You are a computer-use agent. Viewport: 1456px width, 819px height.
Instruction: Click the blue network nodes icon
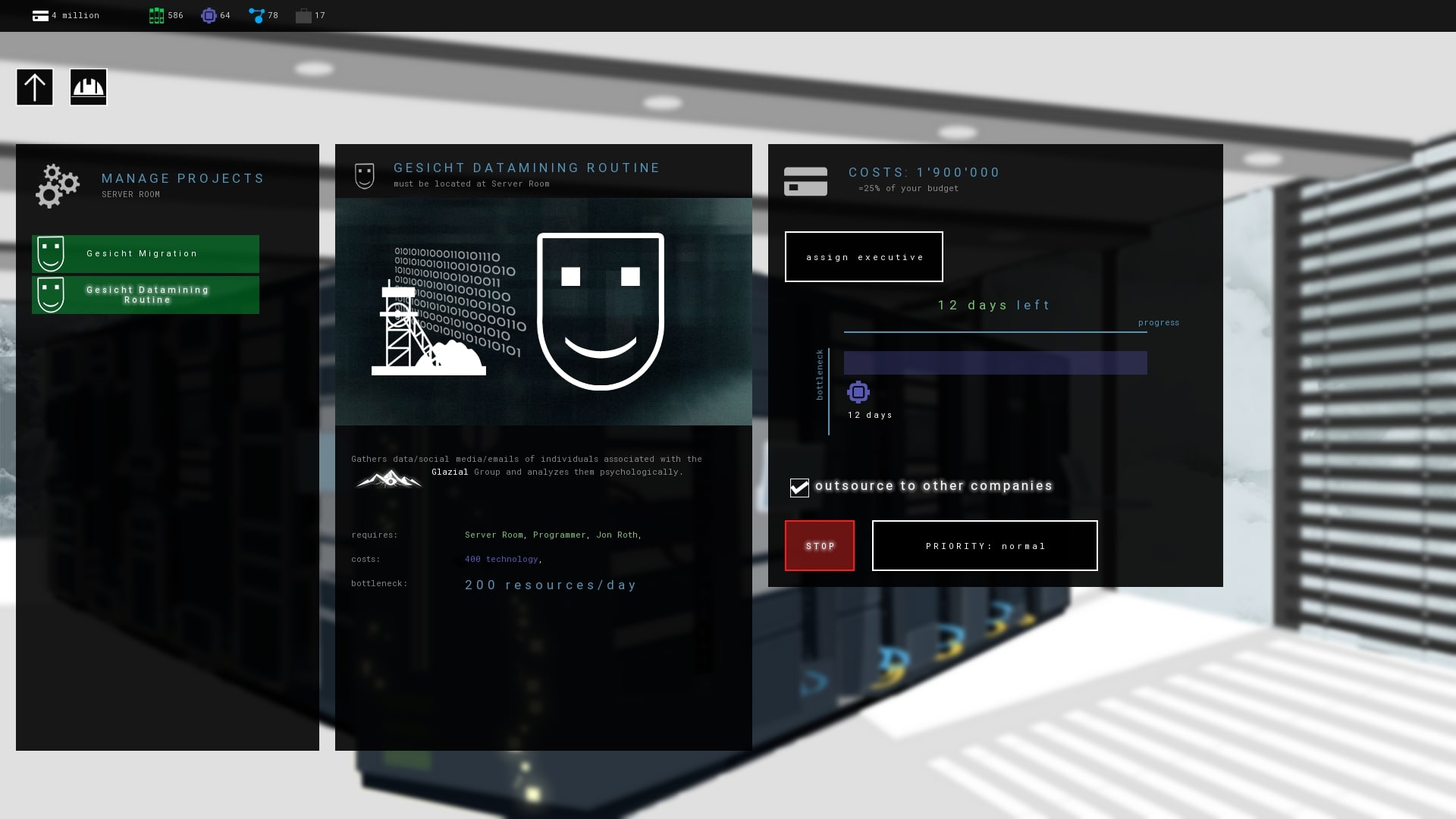click(x=257, y=15)
